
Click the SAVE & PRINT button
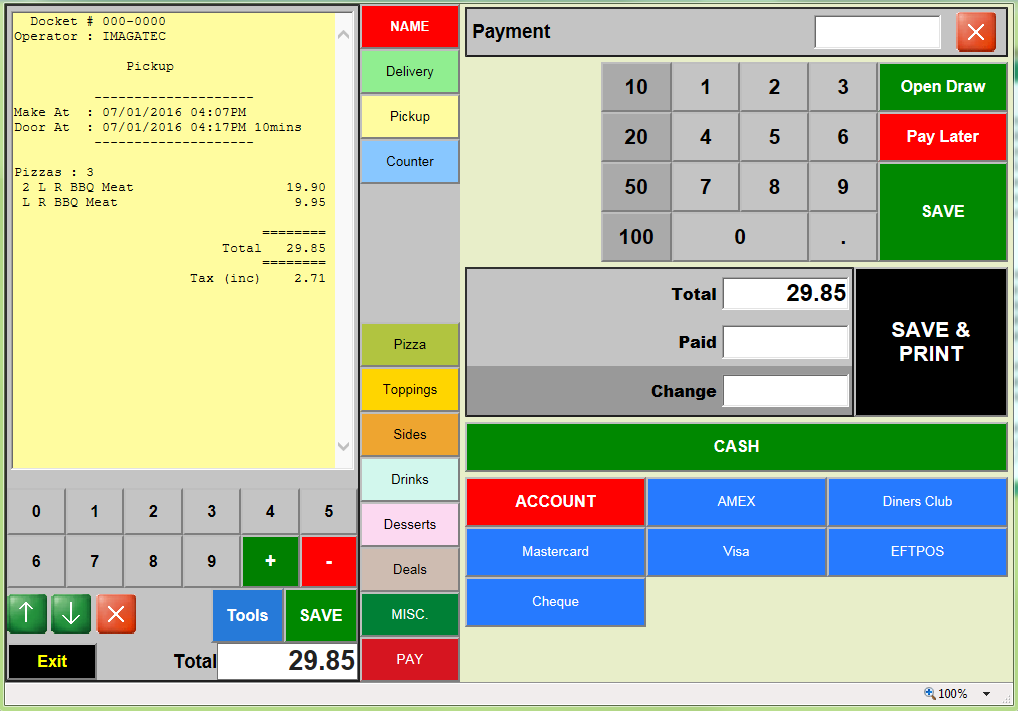click(x=931, y=342)
